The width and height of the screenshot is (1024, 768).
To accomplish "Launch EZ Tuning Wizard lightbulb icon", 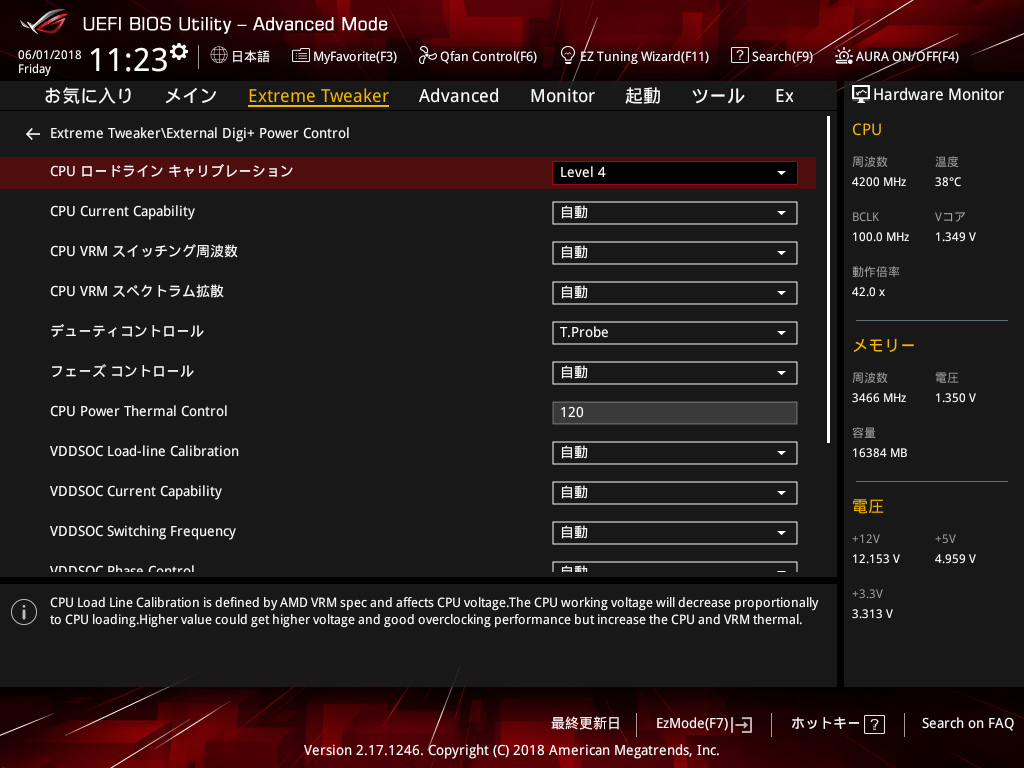I will click(568, 56).
